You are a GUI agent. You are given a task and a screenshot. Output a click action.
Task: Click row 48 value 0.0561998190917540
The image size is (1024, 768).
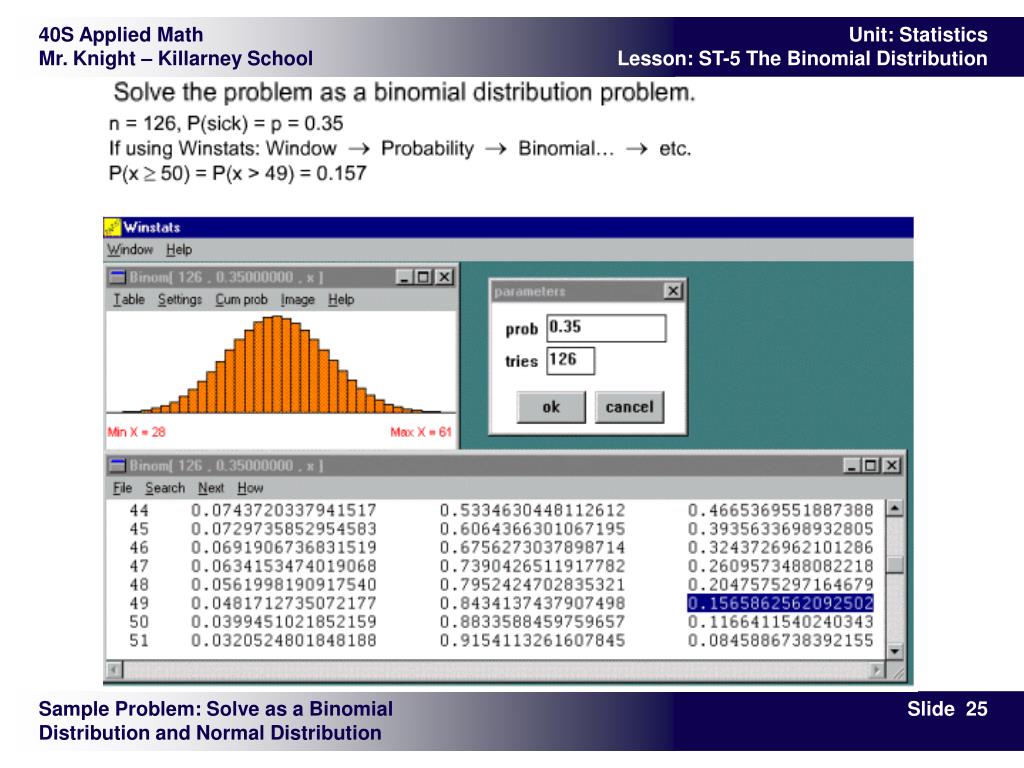[x=283, y=584]
